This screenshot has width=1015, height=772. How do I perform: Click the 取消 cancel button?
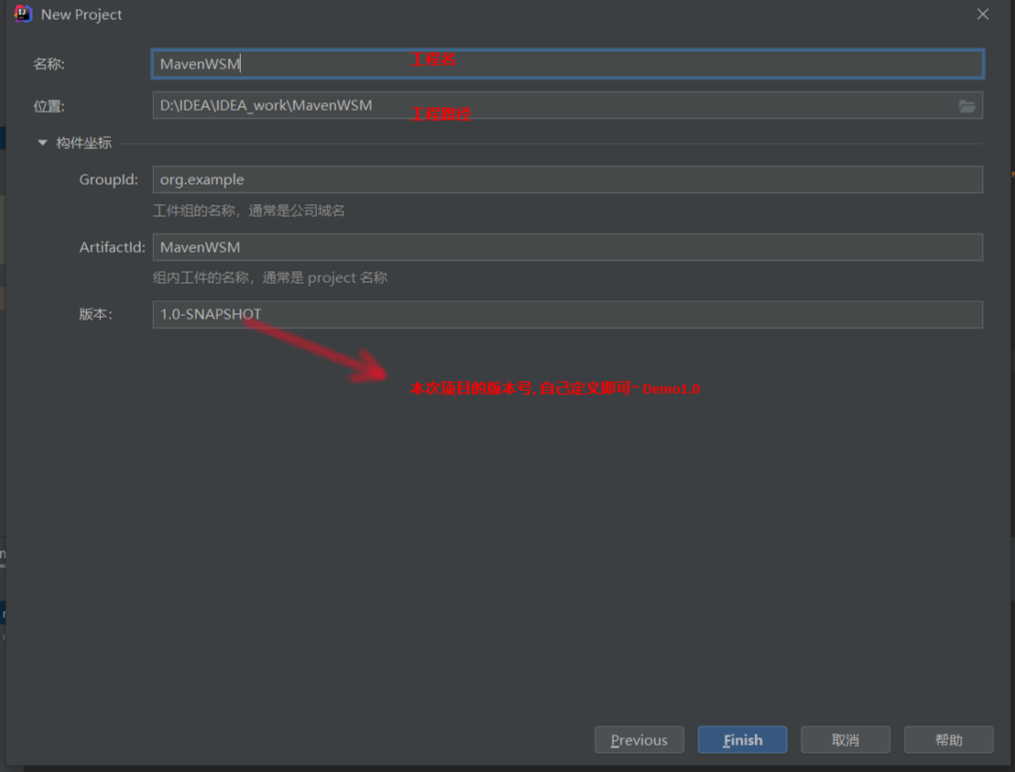pos(845,740)
